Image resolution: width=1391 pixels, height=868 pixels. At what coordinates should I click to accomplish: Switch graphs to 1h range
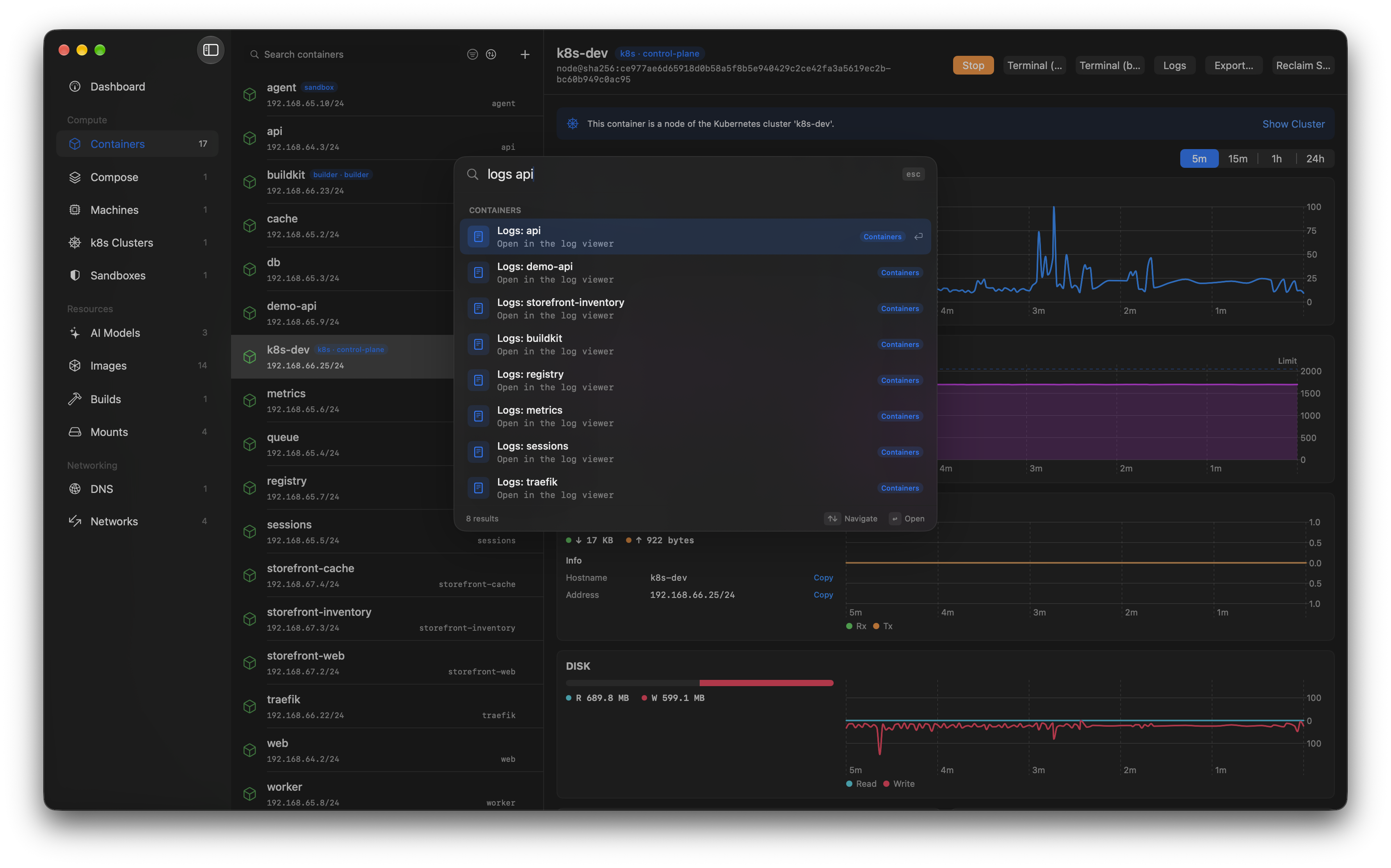[x=1276, y=159]
